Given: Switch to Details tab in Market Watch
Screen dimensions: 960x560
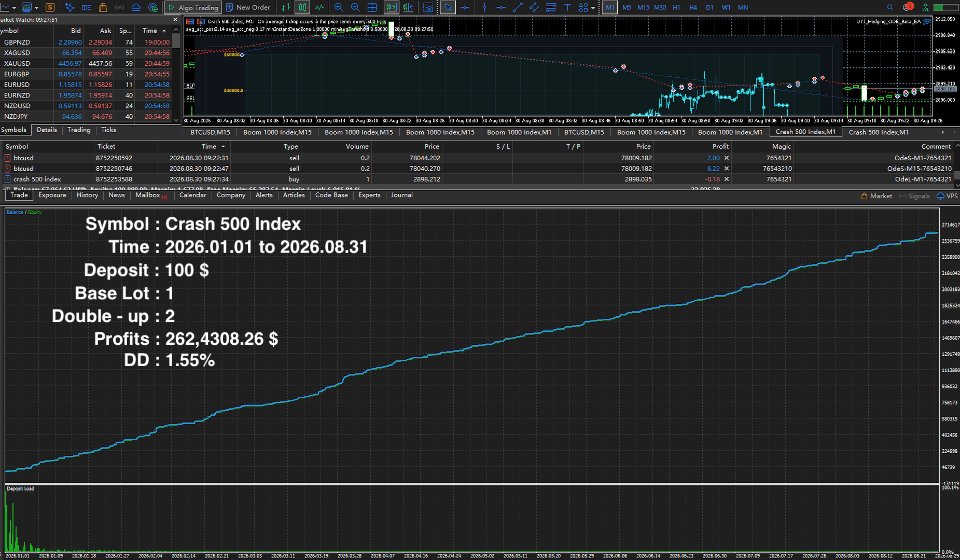Looking at the screenshot, I should 47,130.
